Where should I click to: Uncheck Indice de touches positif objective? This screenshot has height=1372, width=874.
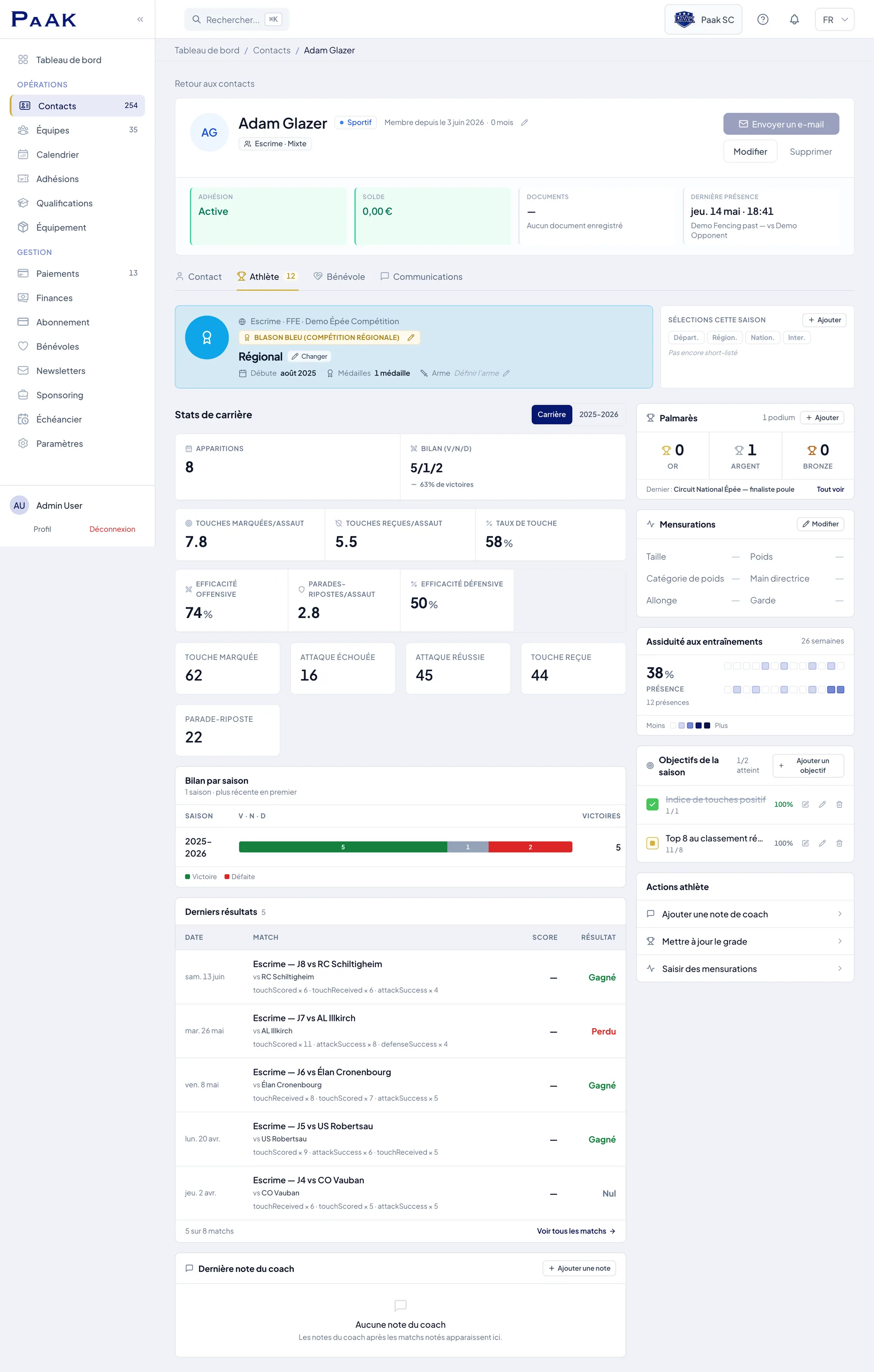coord(652,805)
